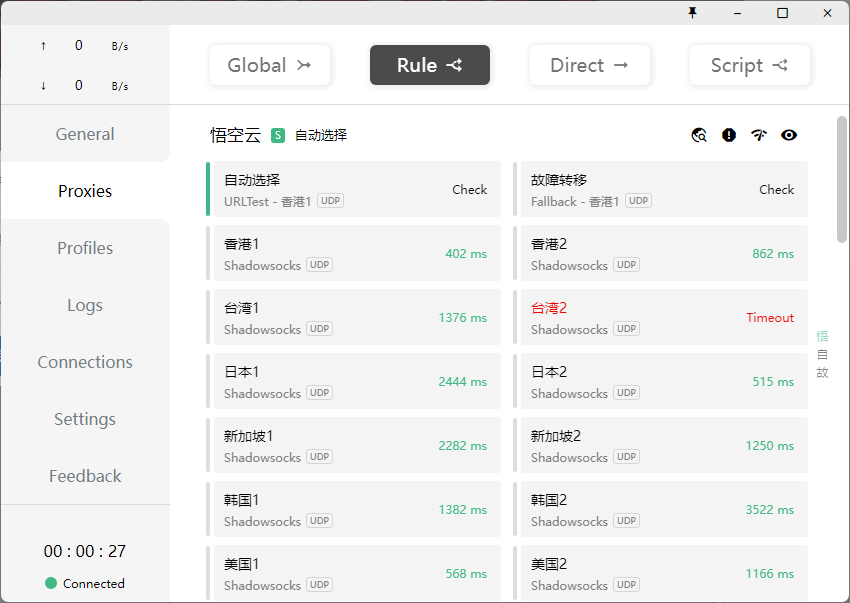This screenshot has width=850, height=603.
Task: Click the upload speed arrow indicator
Action: 43,46
